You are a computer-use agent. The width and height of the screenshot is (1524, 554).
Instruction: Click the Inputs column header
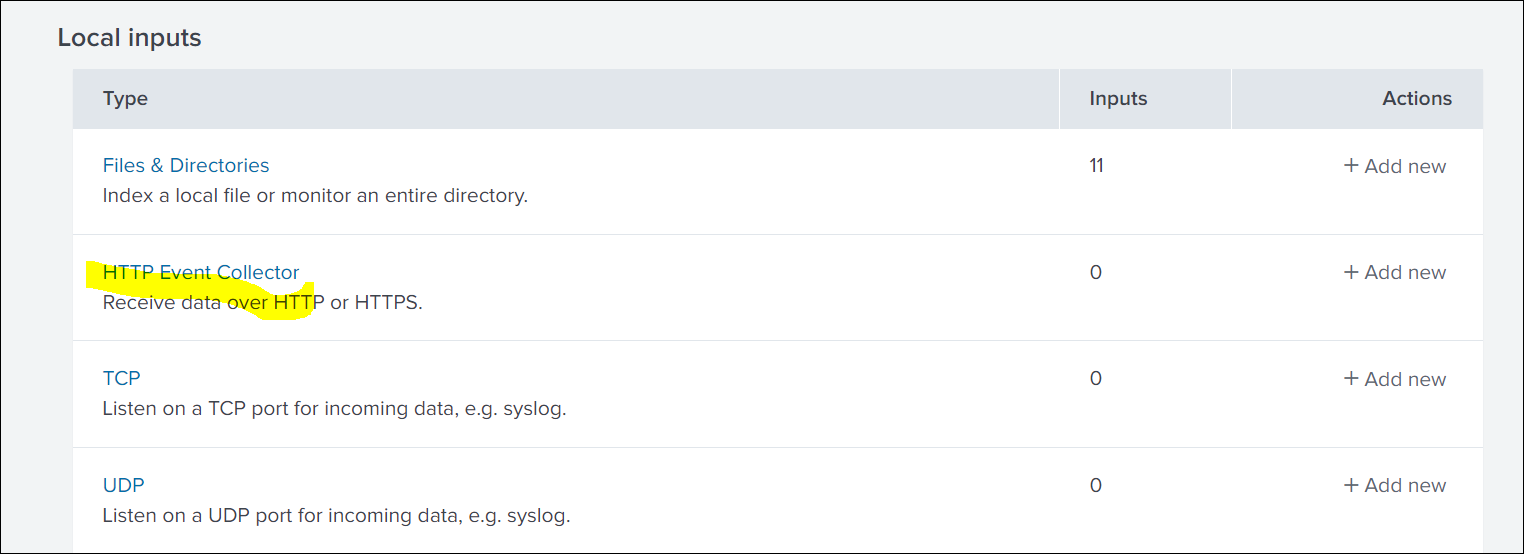click(x=1118, y=99)
